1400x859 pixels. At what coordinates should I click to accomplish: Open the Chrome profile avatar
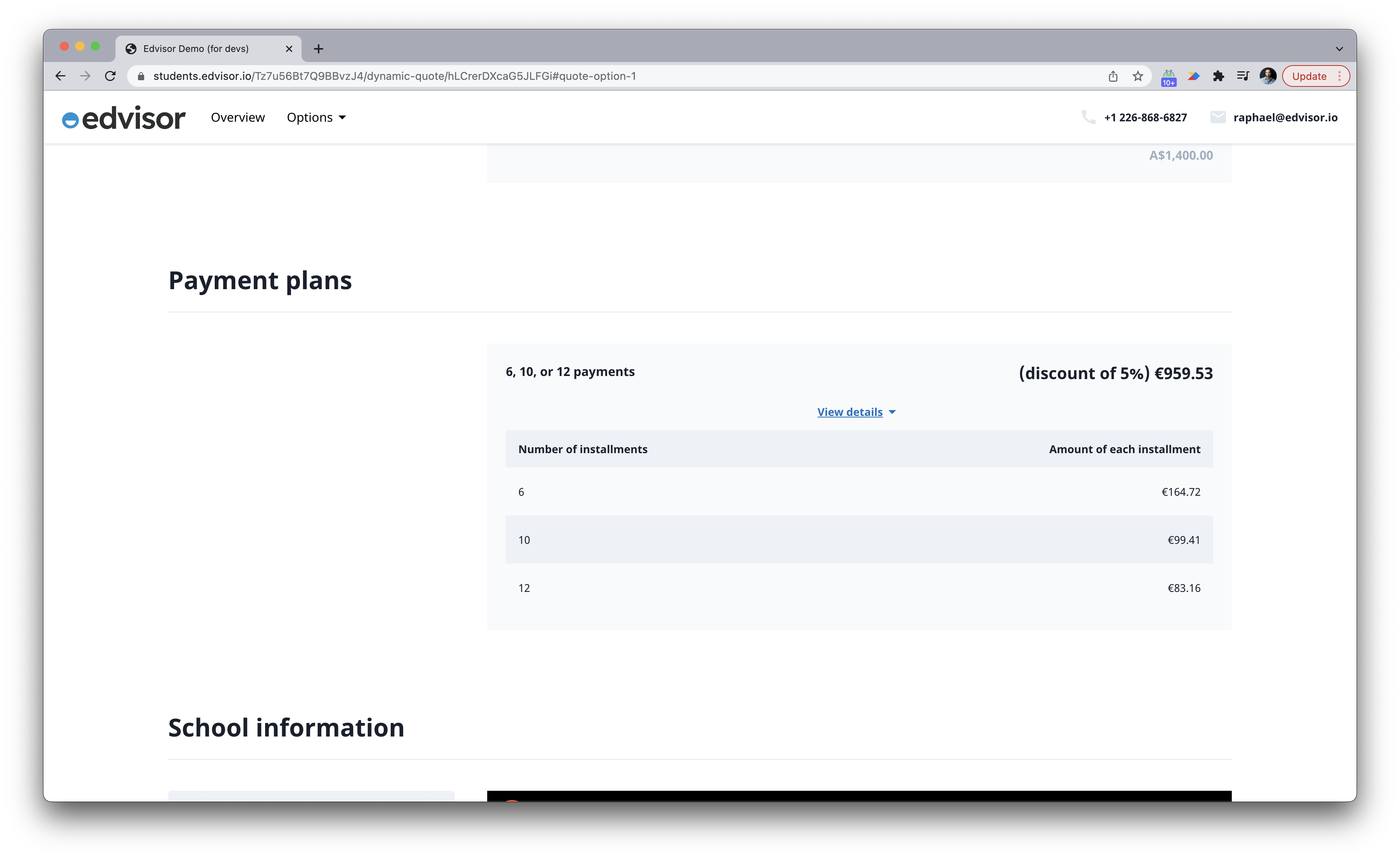click(x=1267, y=76)
